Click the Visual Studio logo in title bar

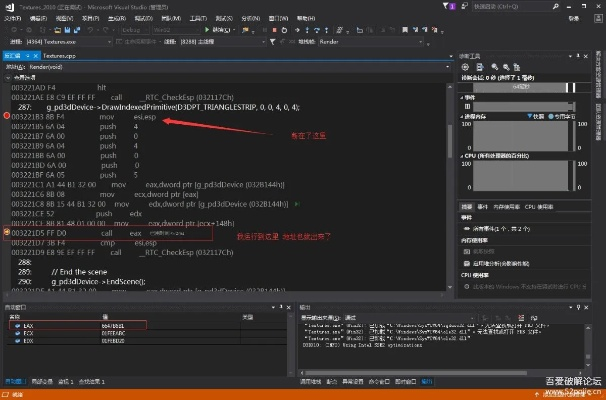point(8,5)
